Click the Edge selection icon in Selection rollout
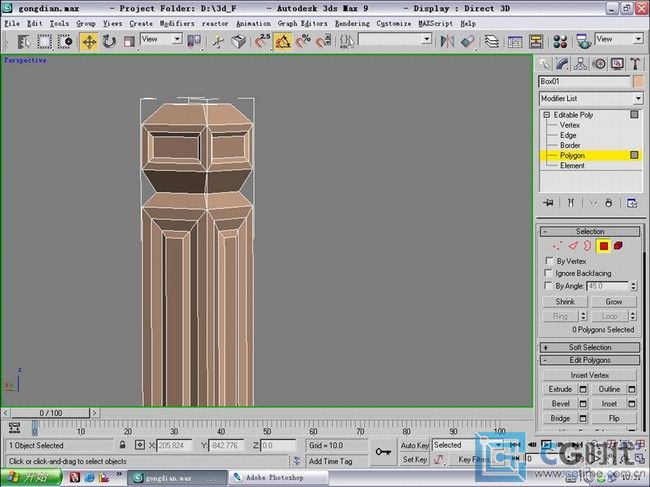Image resolution: width=650 pixels, height=487 pixels. click(x=573, y=246)
